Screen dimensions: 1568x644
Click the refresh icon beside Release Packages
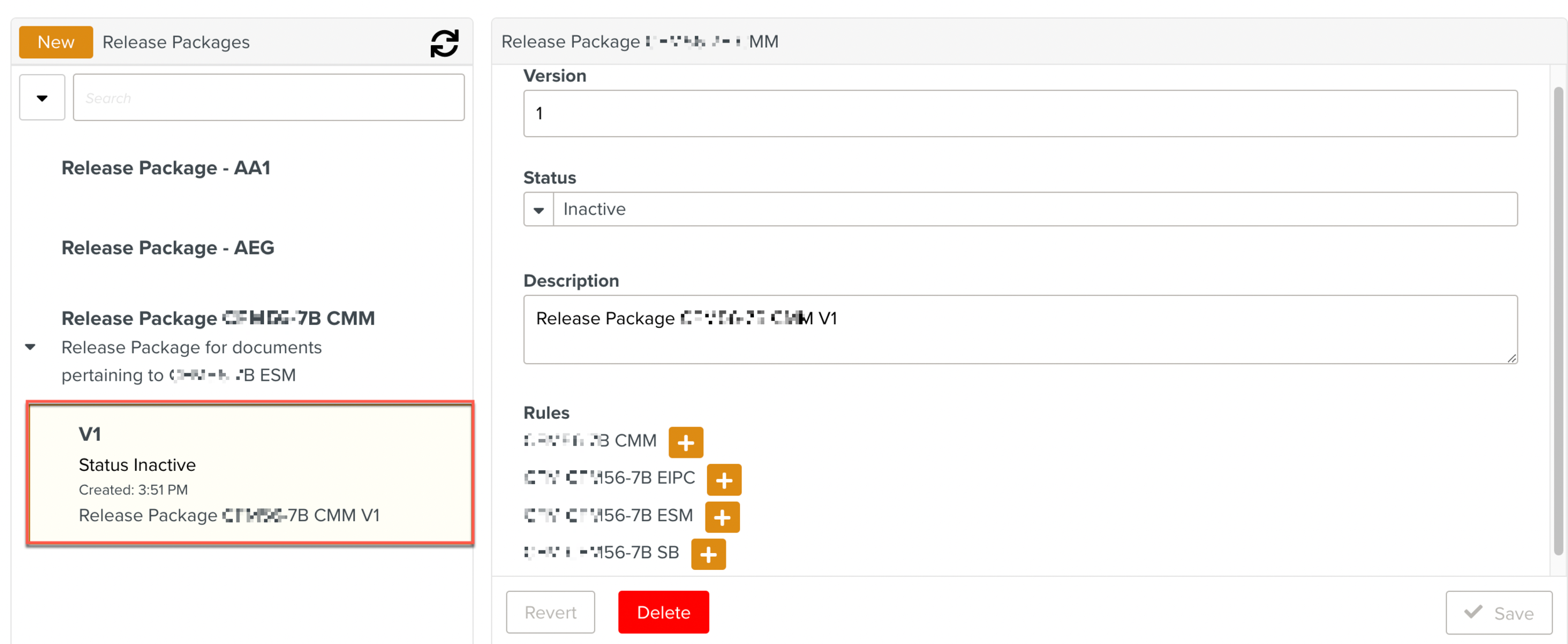point(444,43)
